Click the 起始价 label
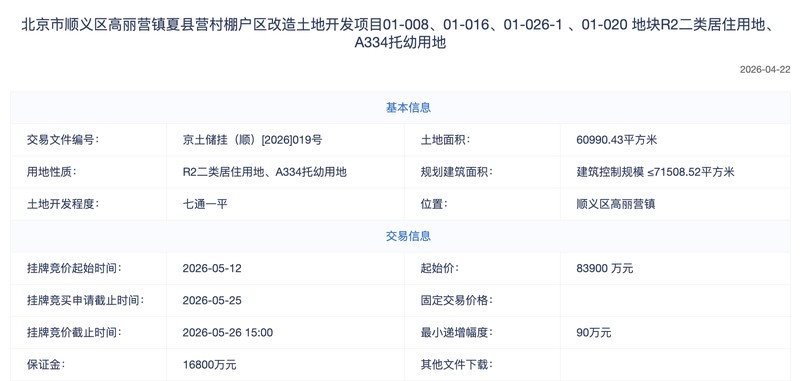Viewport: 800px width, 381px height. tap(440, 268)
